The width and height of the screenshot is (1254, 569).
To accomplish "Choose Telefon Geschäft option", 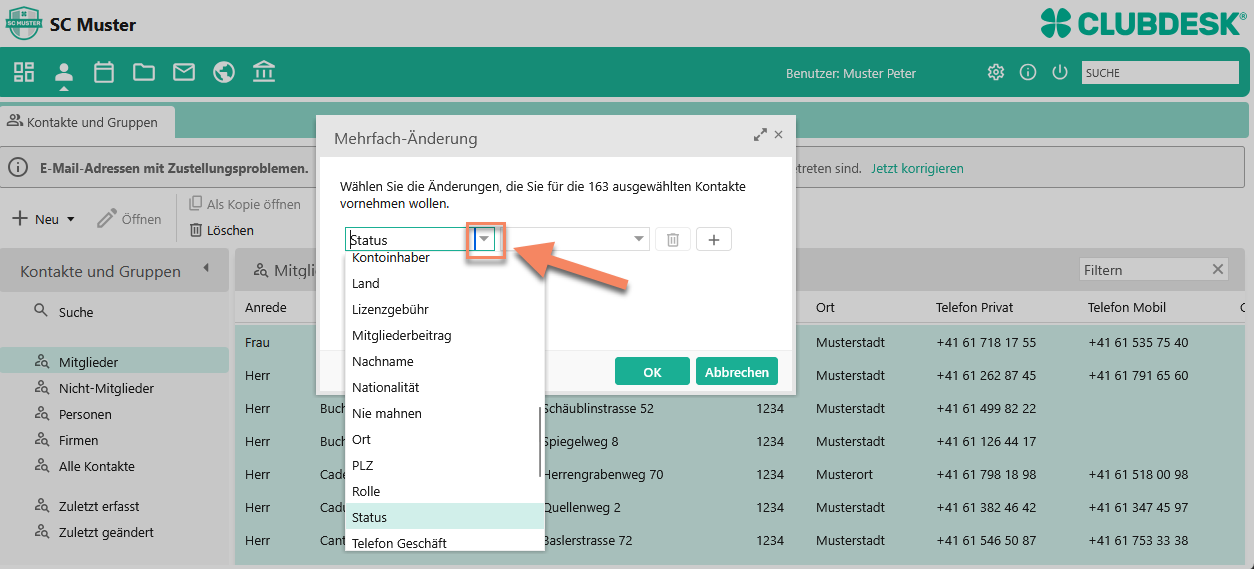I will pos(445,542).
